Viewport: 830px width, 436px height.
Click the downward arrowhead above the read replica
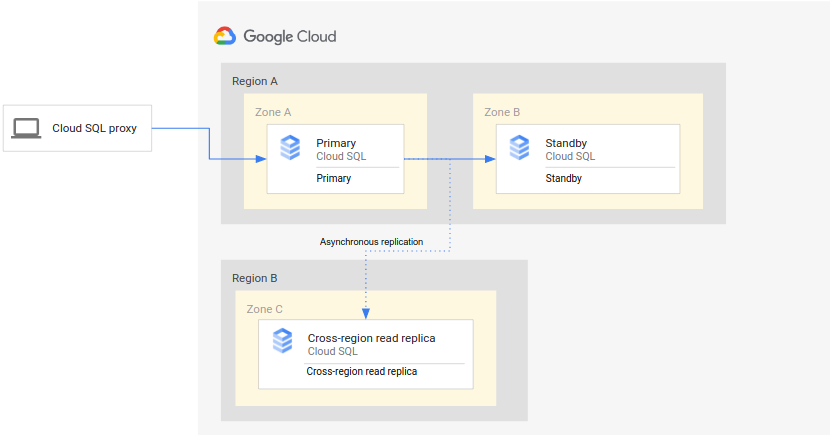[366, 313]
